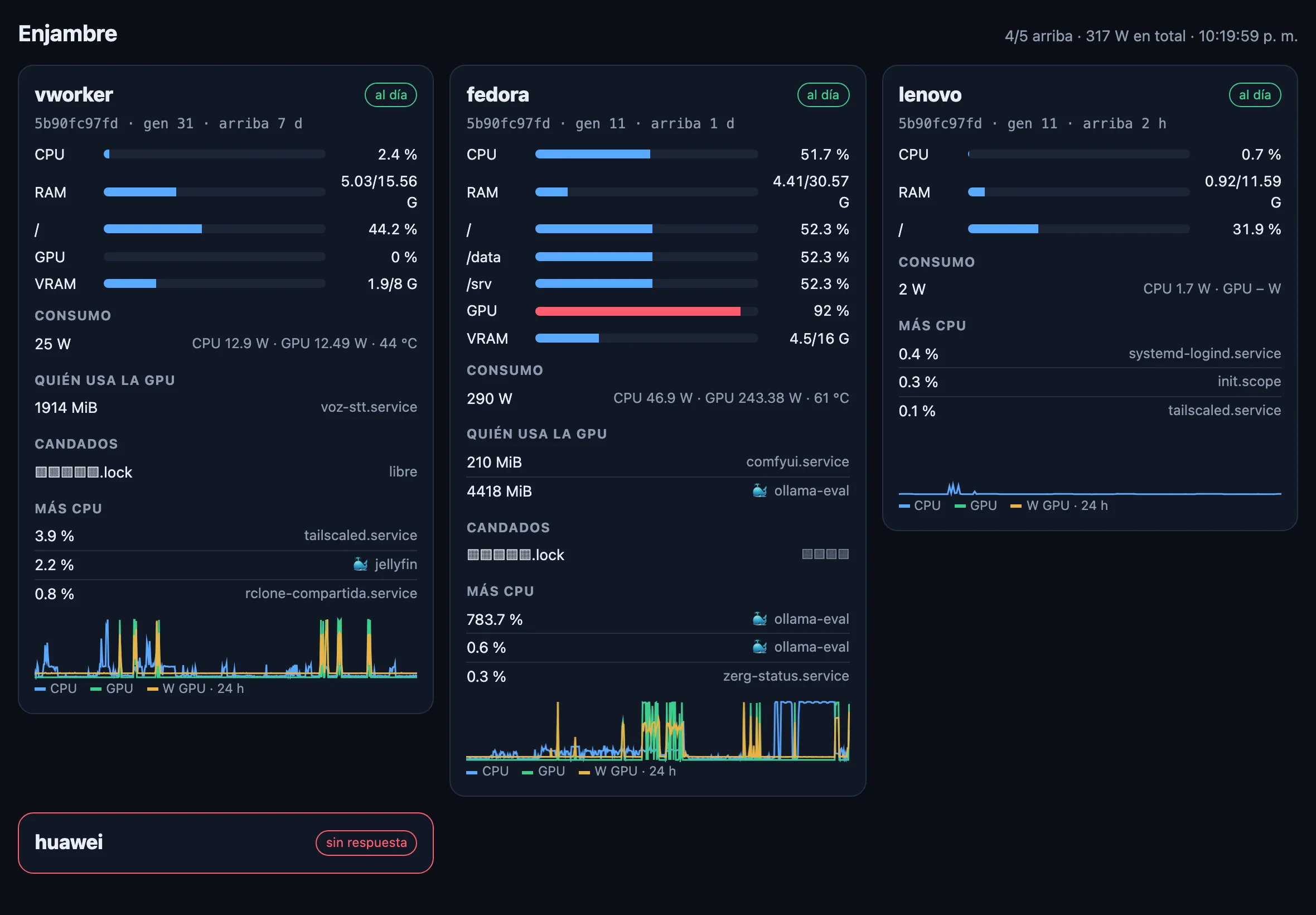This screenshot has height=915, width=1316.
Task: Click fedora's '5b90fc97fd · gen 11 · arriba 1 d' line
Action: point(601,124)
